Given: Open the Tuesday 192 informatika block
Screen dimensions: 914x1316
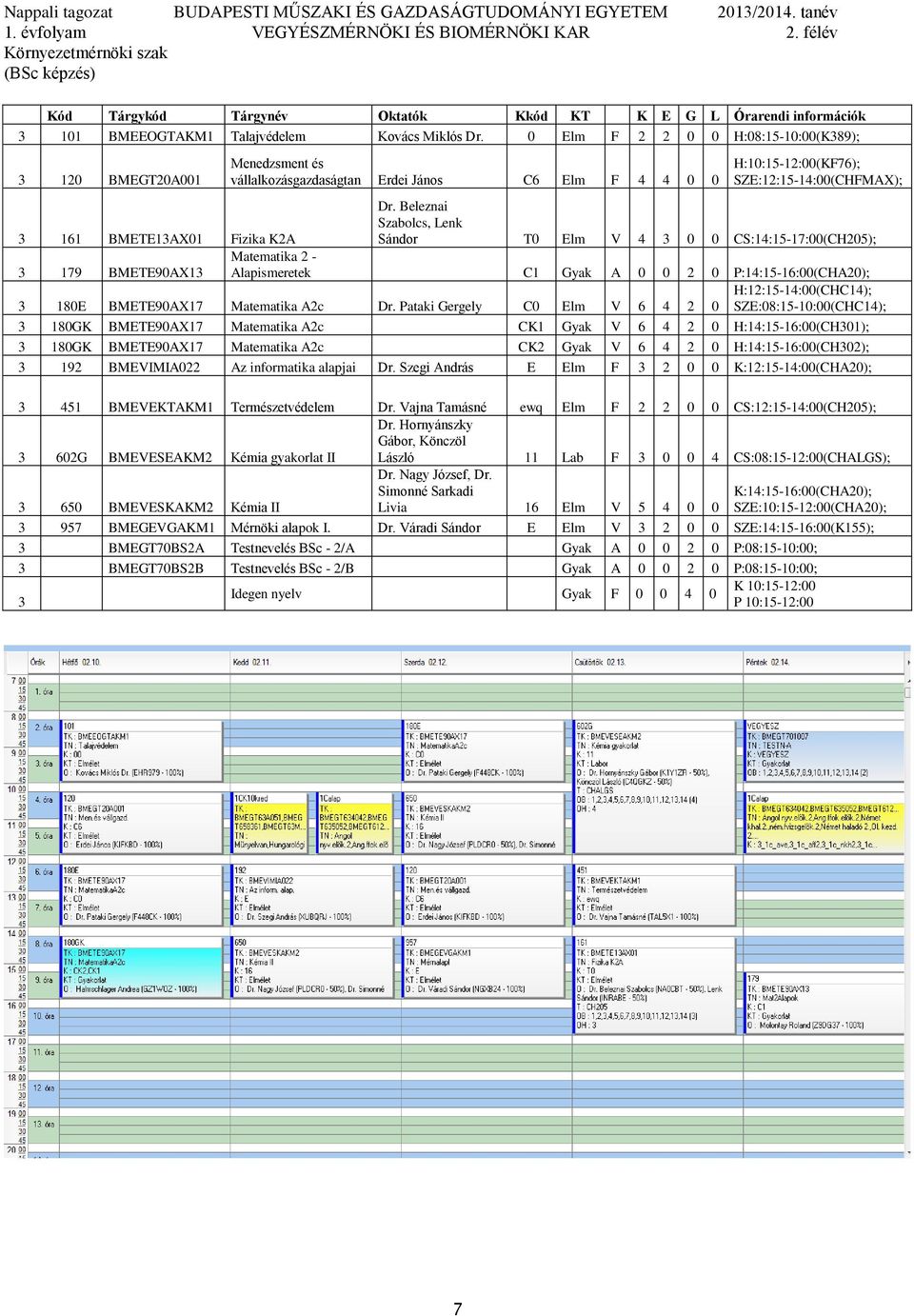Looking at the screenshot, I should click(314, 895).
